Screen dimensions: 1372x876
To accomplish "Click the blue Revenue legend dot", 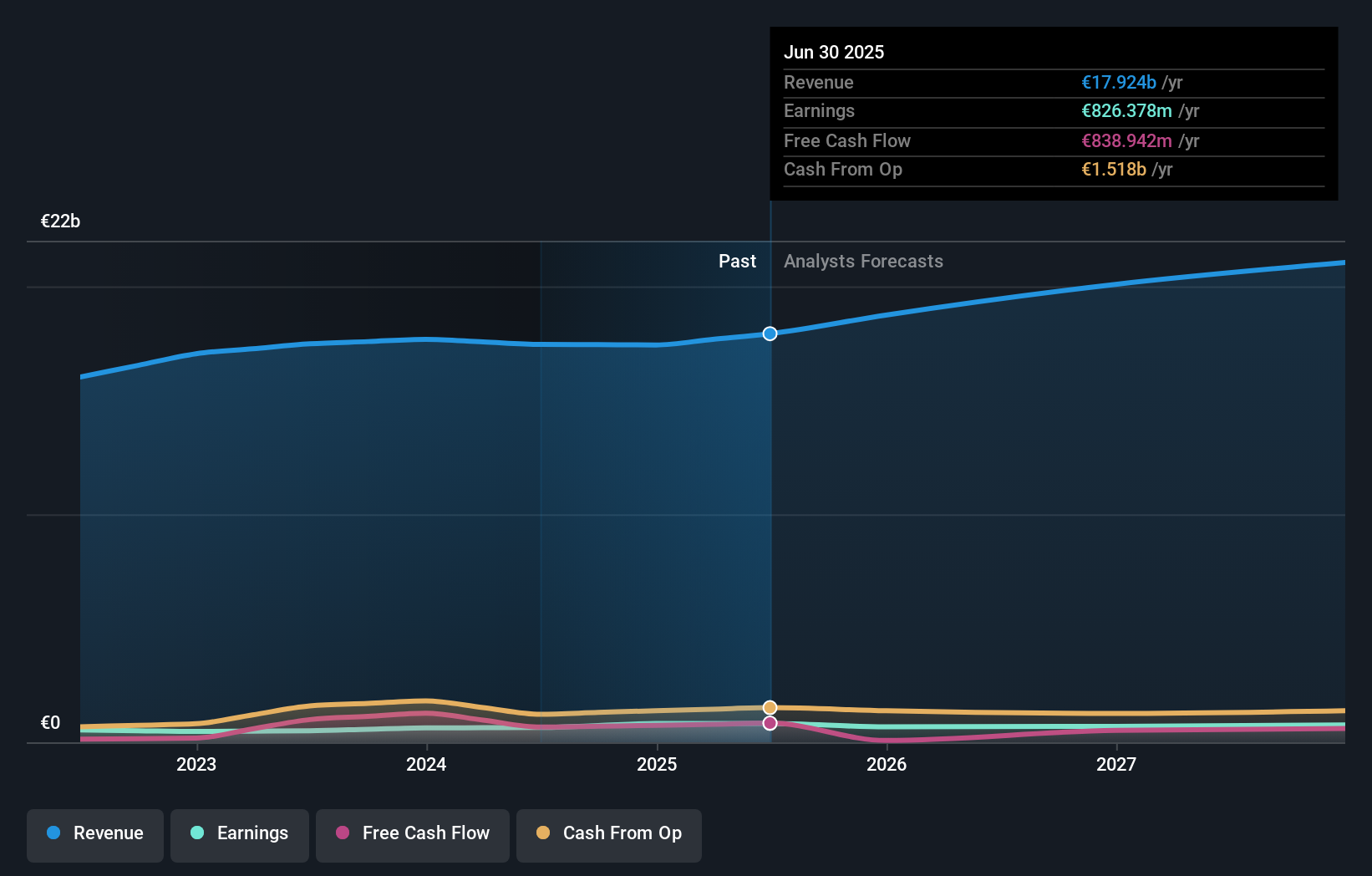I will point(52,833).
